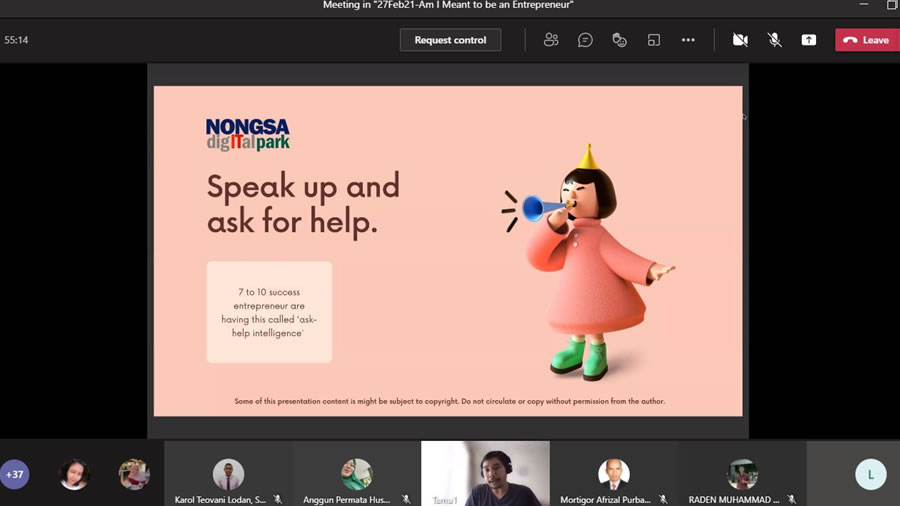This screenshot has height=506, width=900.
Task: Click the shared presentation slide
Action: pyautogui.click(x=448, y=250)
